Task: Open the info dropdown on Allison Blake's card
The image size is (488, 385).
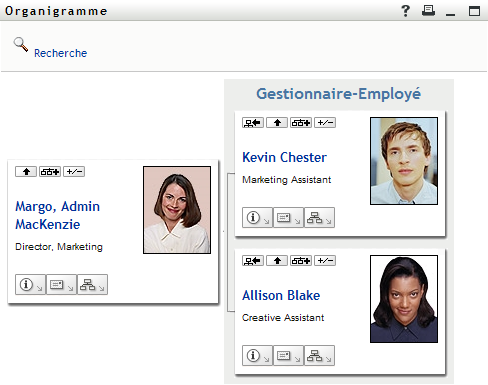Action: [x=257, y=356]
